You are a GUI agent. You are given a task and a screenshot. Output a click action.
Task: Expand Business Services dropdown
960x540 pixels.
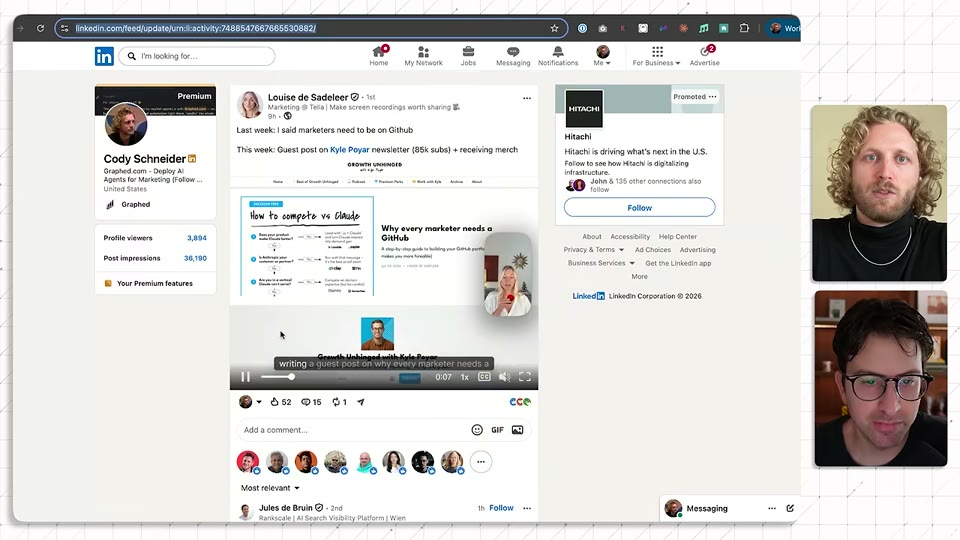601,263
